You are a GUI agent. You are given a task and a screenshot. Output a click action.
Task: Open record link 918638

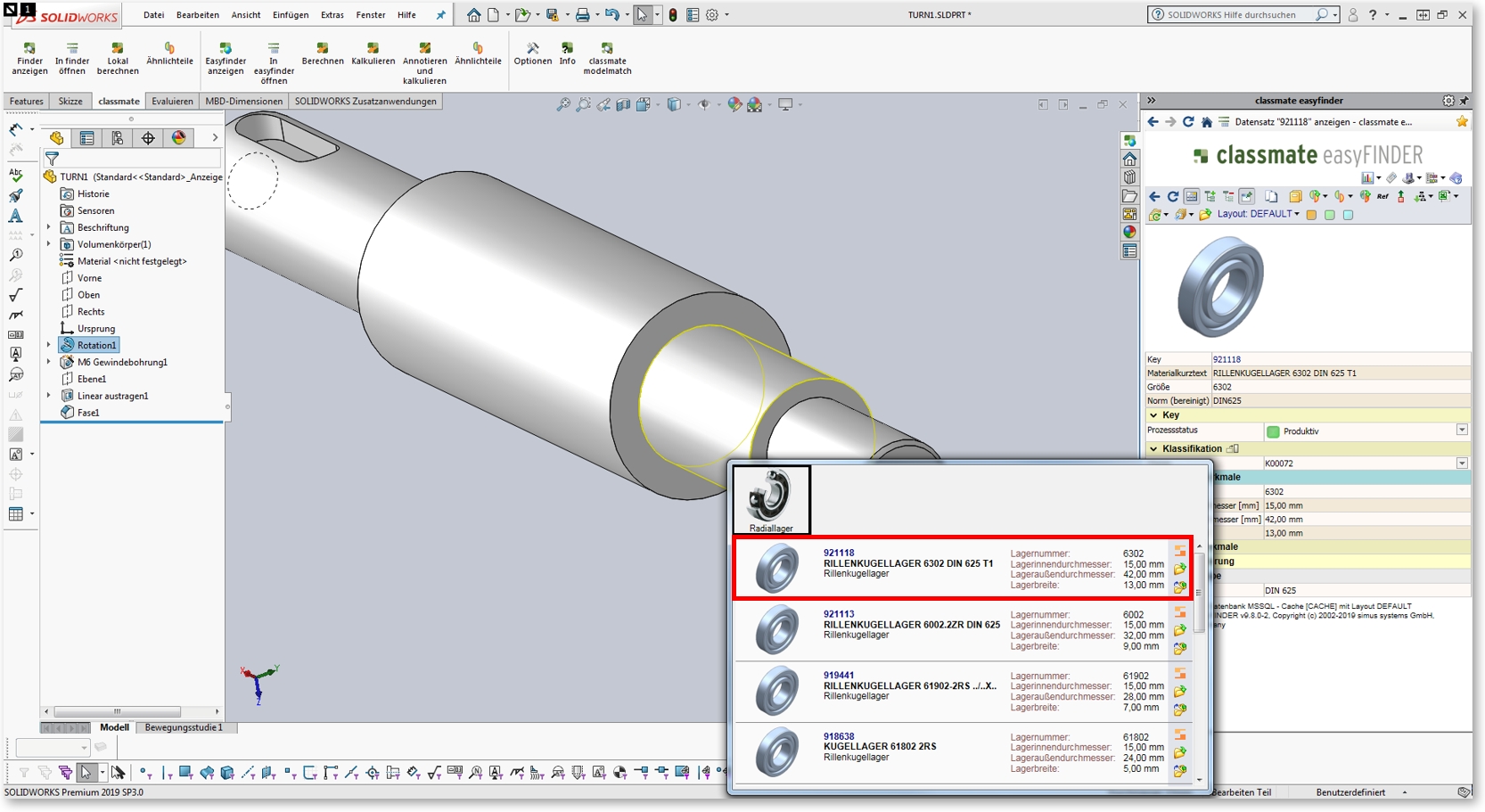click(839, 737)
